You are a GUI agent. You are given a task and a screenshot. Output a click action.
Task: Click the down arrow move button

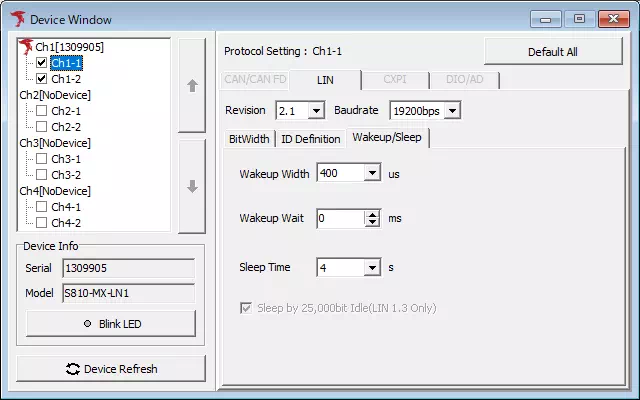pos(192,185)
